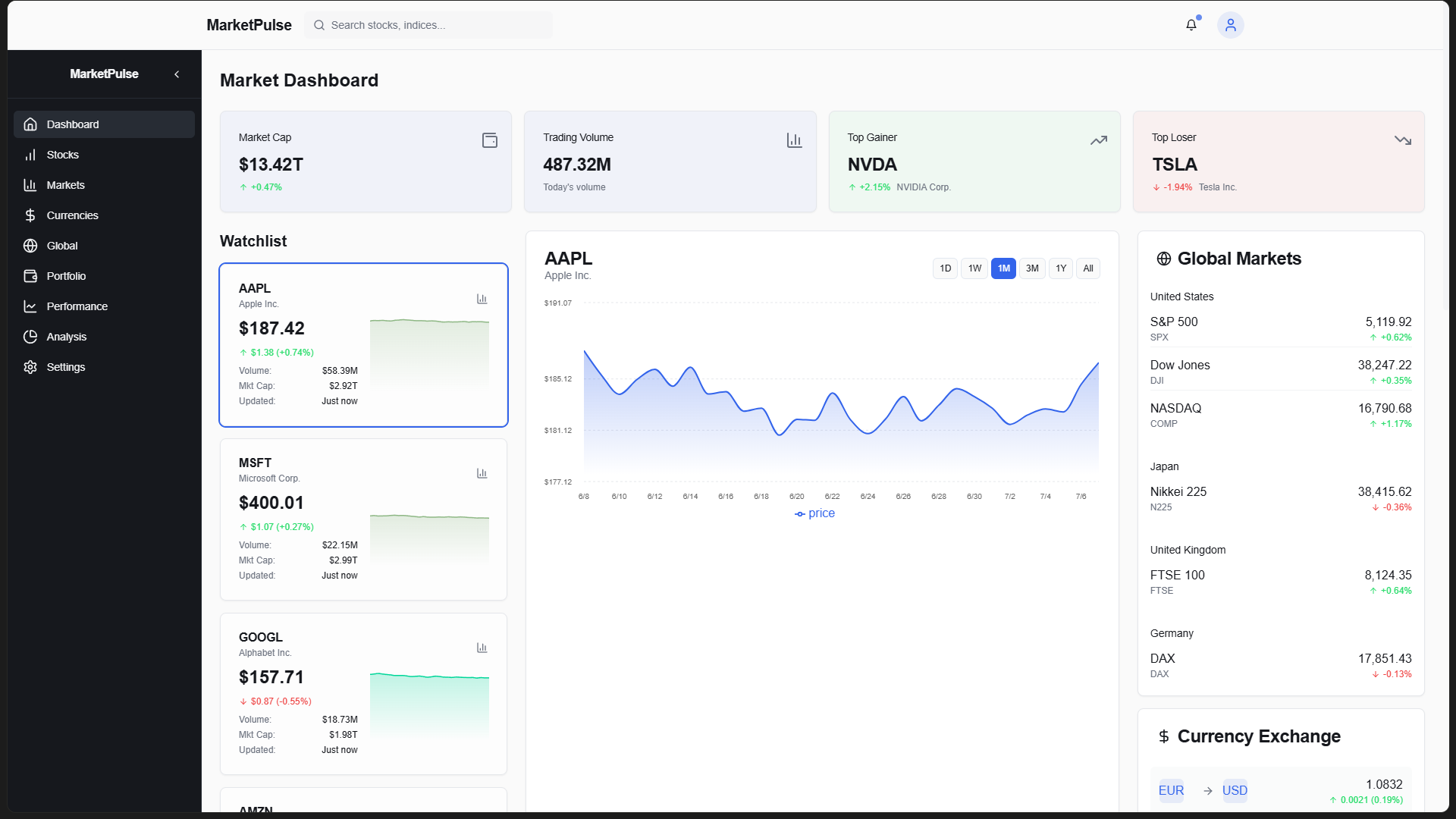The height and width of the screenshot is (819, 1456).
Task: Navigate to Portfolio page
Action: point(104,276)
